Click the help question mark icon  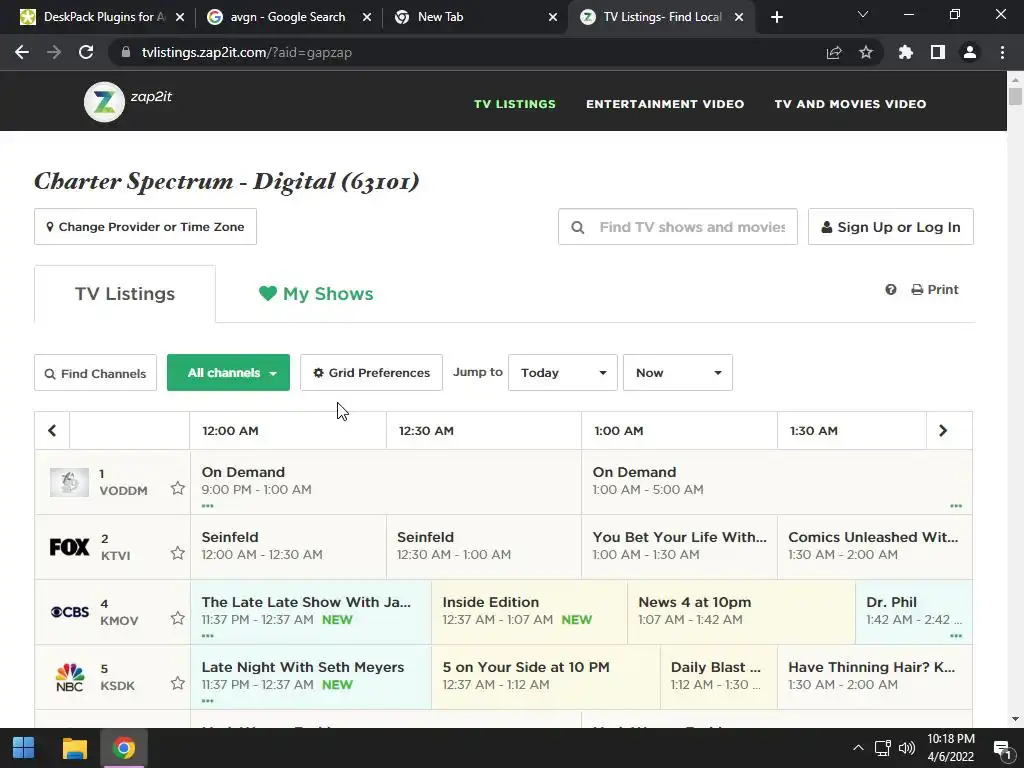(891, 289)
